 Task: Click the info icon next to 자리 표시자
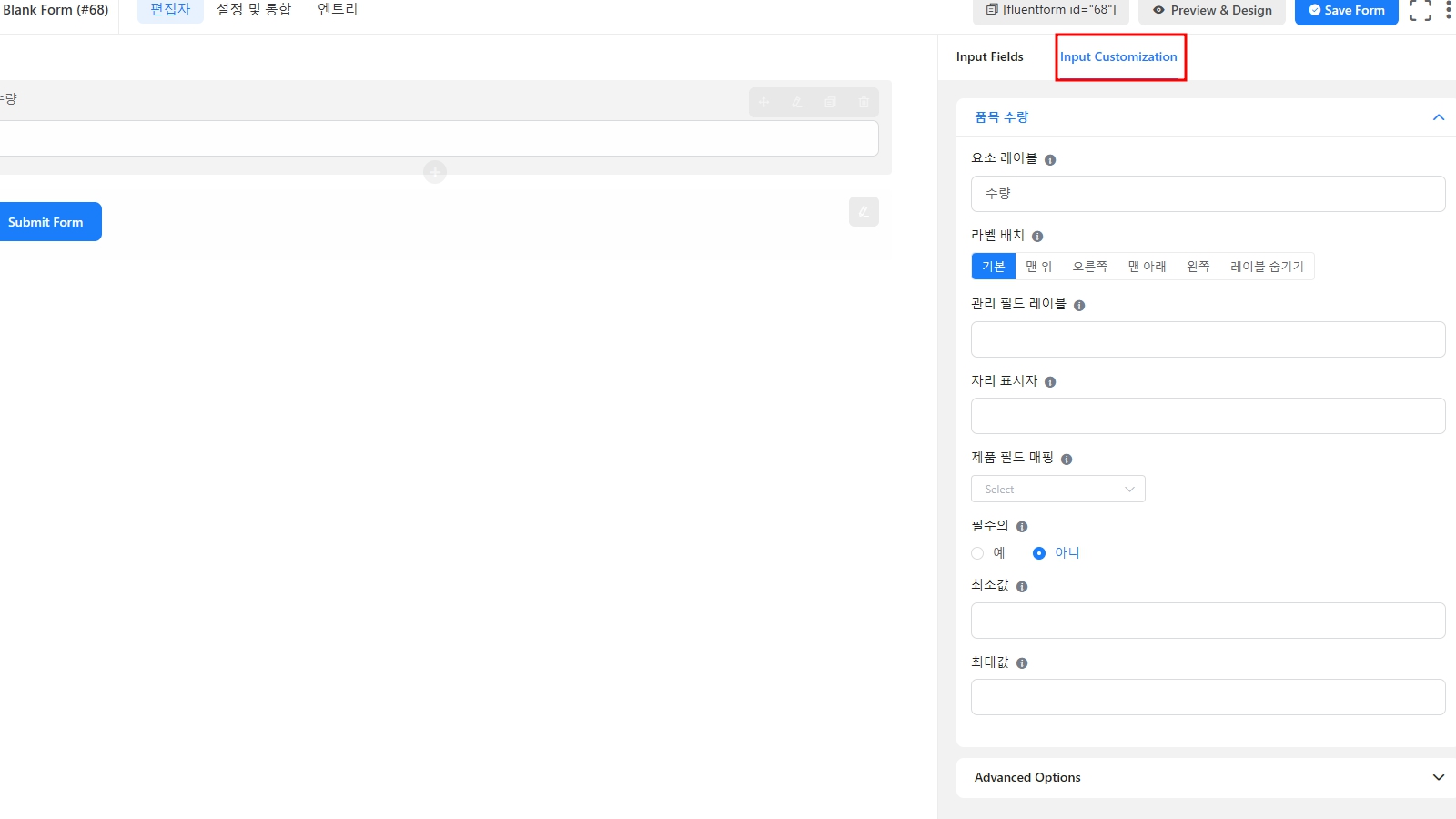click(1050, 382)
